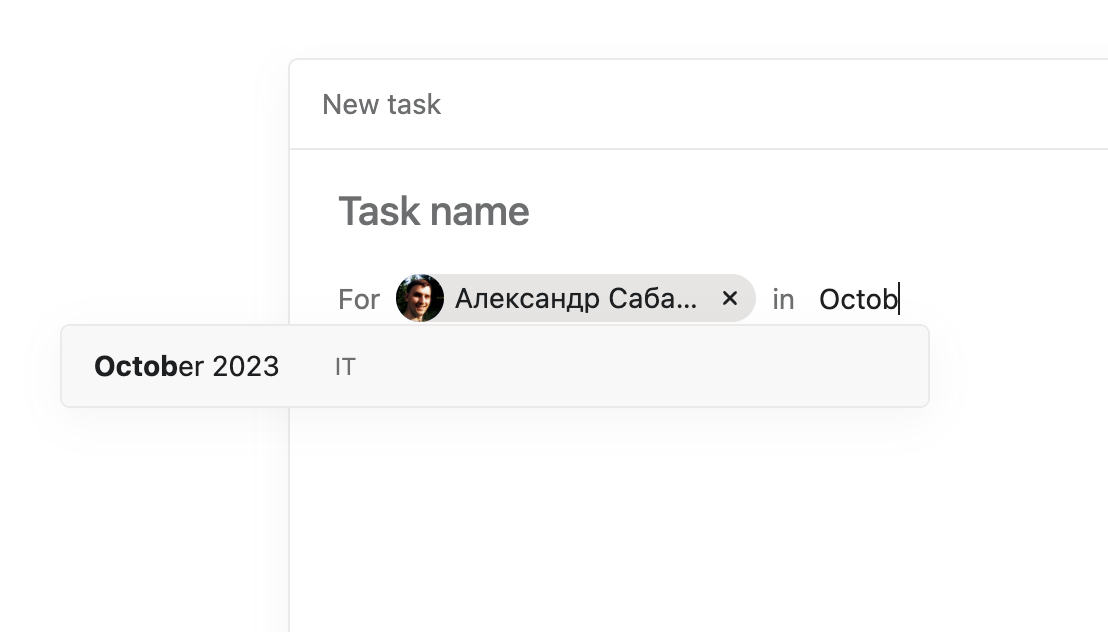Viewport: 1108px width, 632px height.
Task: Click the "For" label before the assignee
Action: 359,299
